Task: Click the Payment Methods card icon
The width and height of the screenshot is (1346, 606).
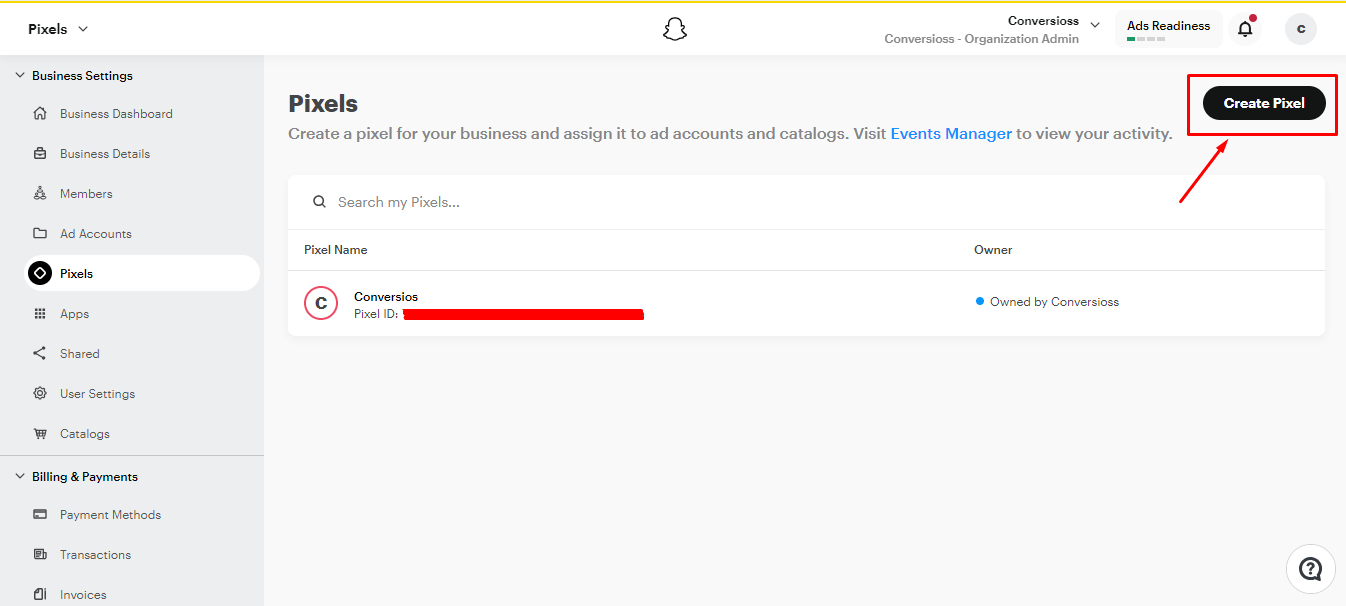Action: (x=40, y=515)
